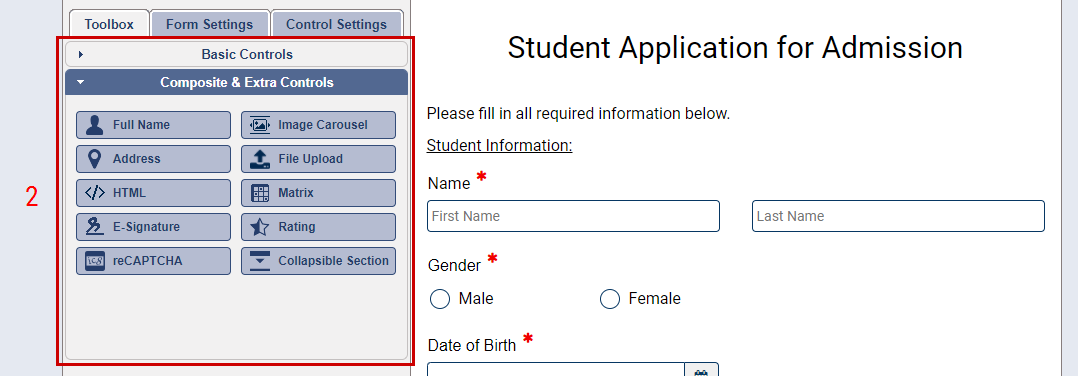The width and height of the screenshot is (1078, 376).
Task: Expand the Basic Controls section
Action: [x=236, y=54]
